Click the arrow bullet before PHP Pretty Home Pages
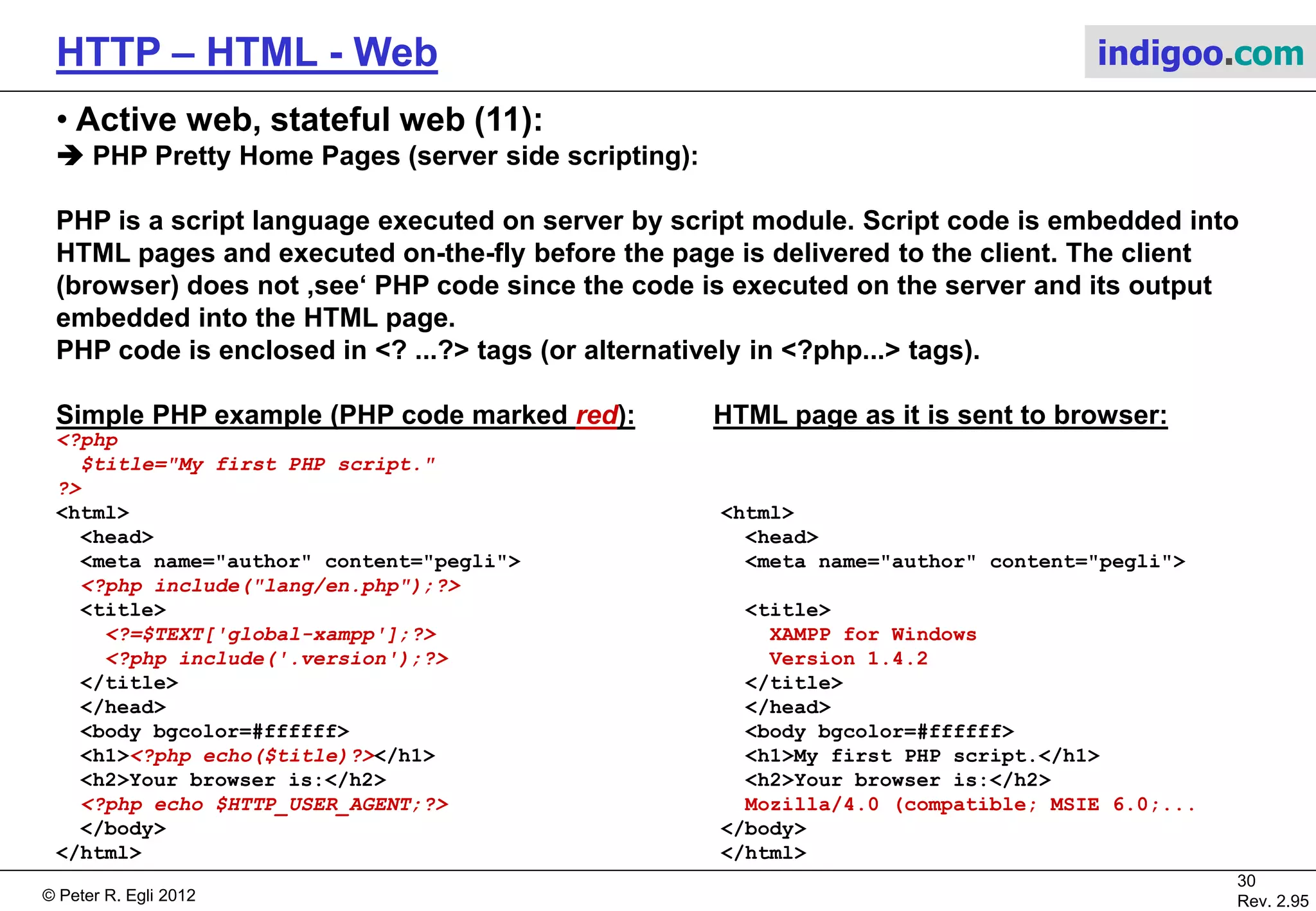Screen dimensions: 1316x911 coord(70,156)
